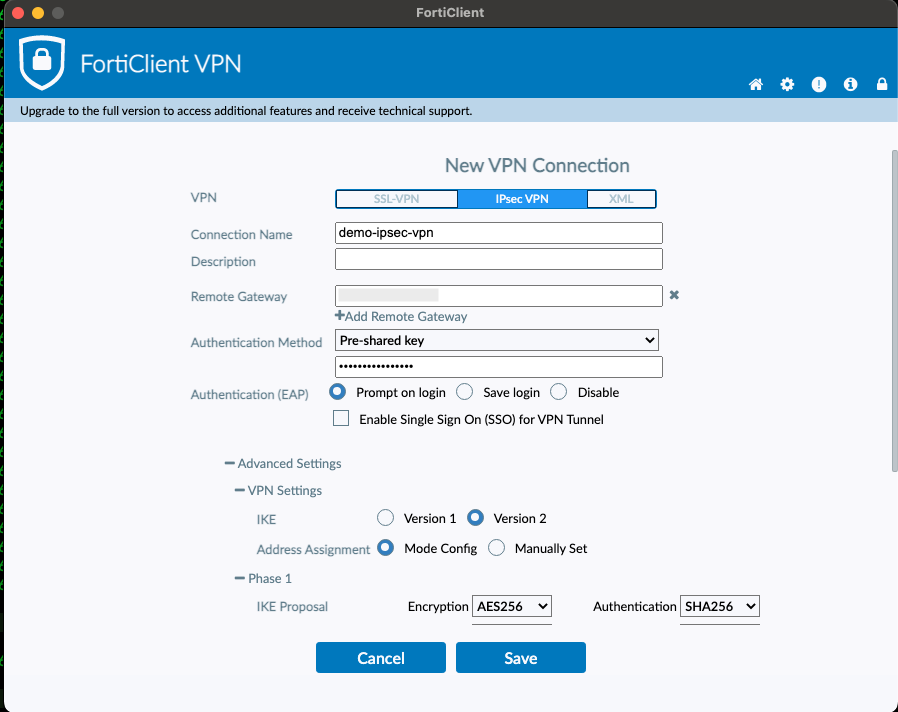Collapse Advanced Settings section
898x712 pixels.
[283, 463]
